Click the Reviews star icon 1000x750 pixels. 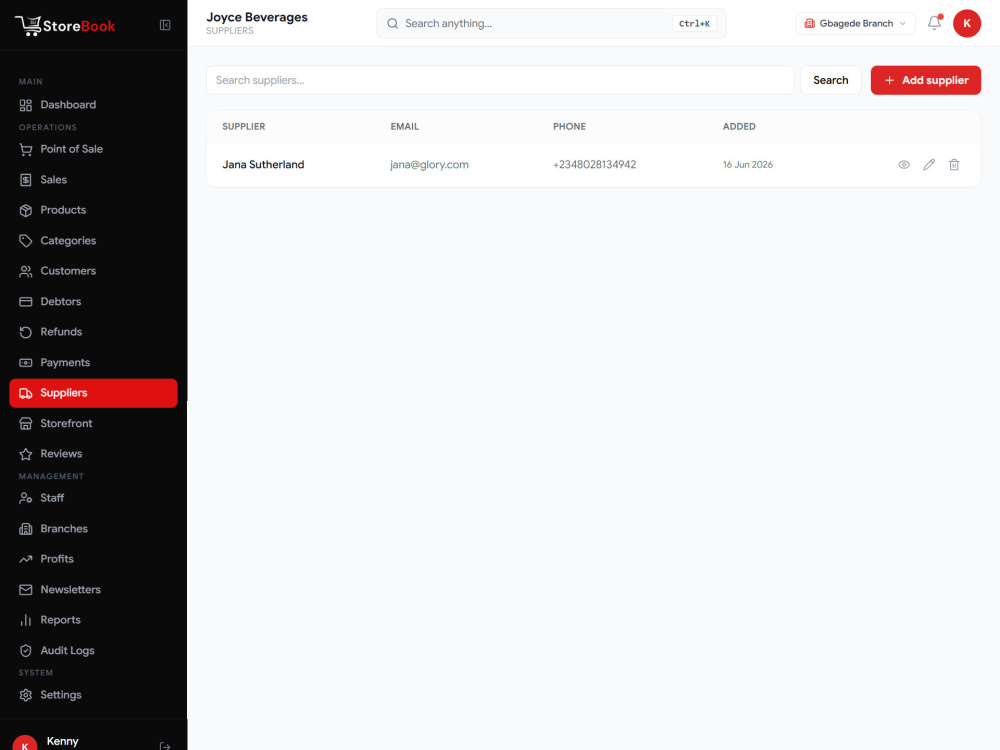coord(26,454)
